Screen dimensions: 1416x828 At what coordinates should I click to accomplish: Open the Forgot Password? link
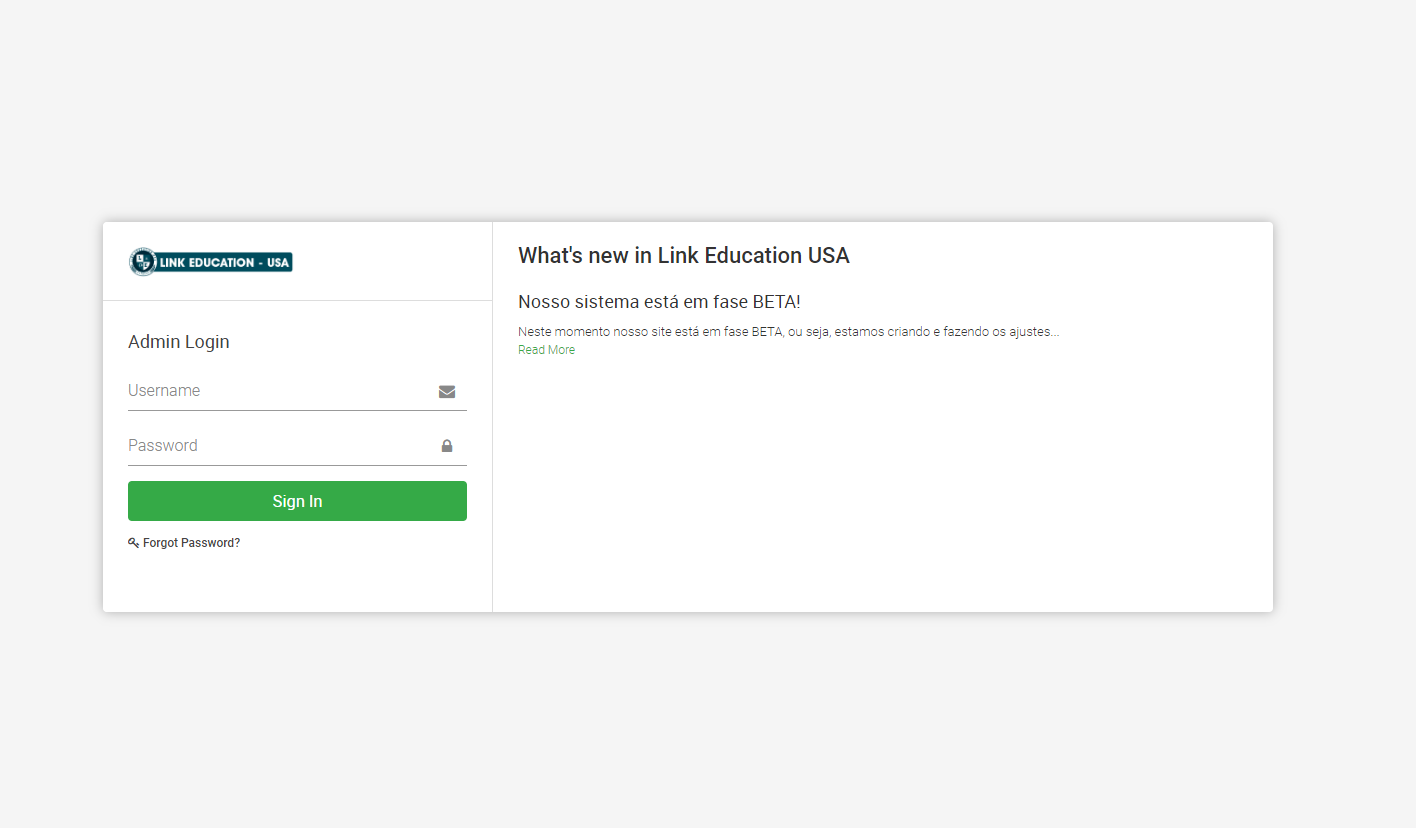[191, 543]
